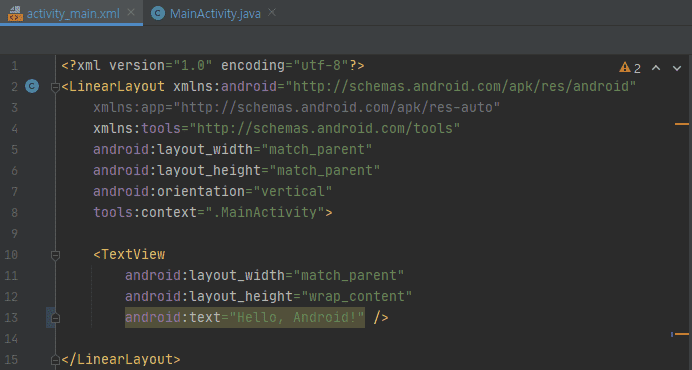This screenshot has width=692, height=370.
Task: Click line number 9 in the gutter
Action: (15, 233)
